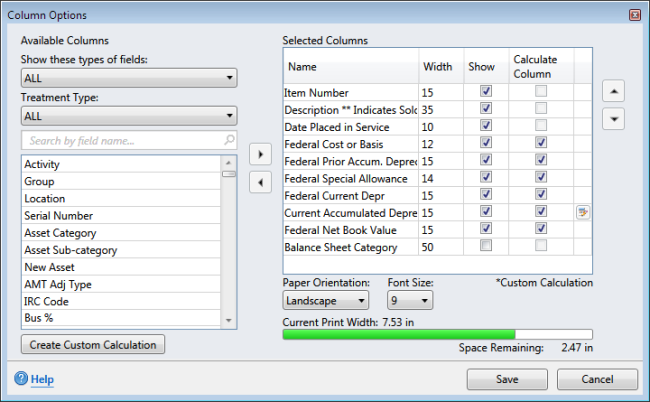Click the green print width progress bar
The width and height of the screenshot is (650, 402).
400,335
